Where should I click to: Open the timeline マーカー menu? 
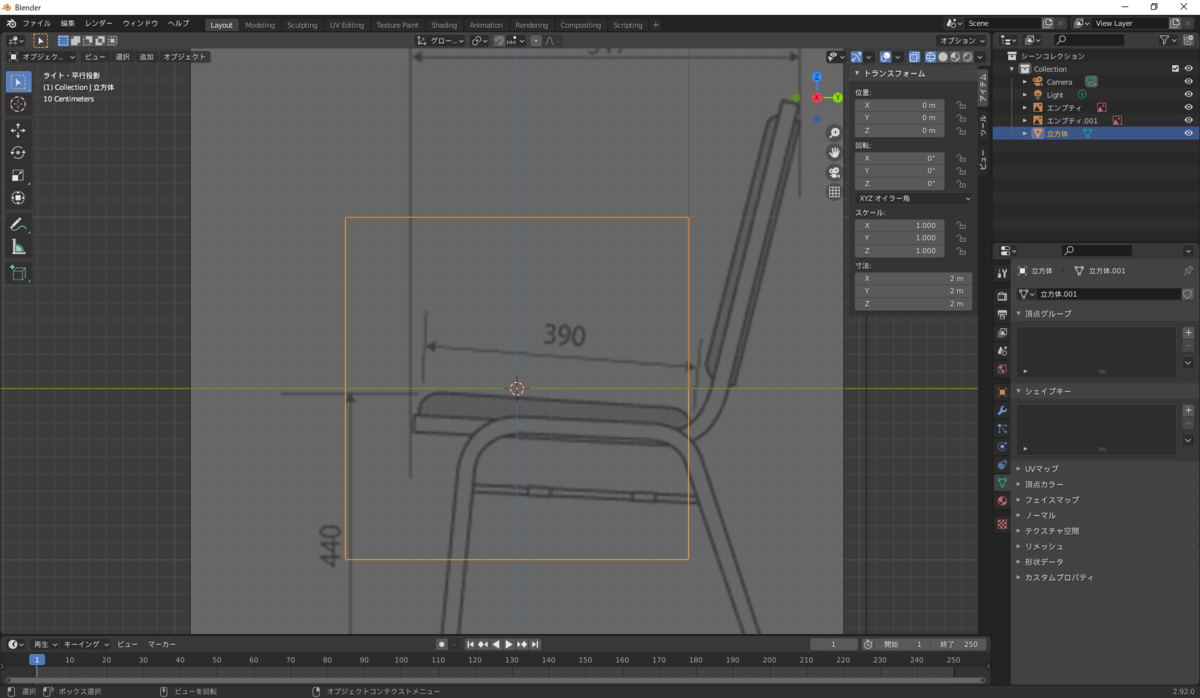[x=162, y=644]
